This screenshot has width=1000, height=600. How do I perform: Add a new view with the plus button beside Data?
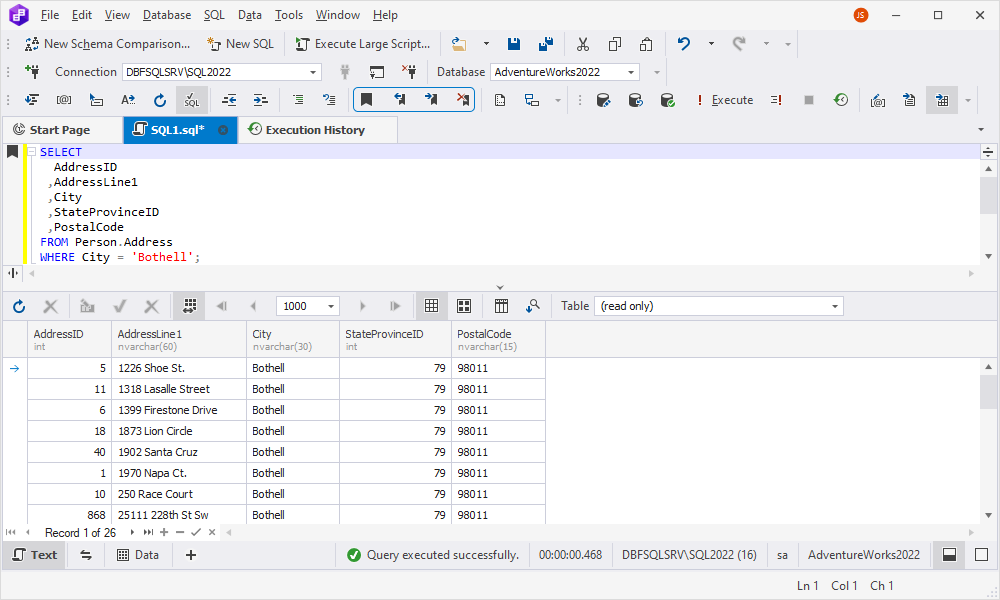click(x=191, y=555)
